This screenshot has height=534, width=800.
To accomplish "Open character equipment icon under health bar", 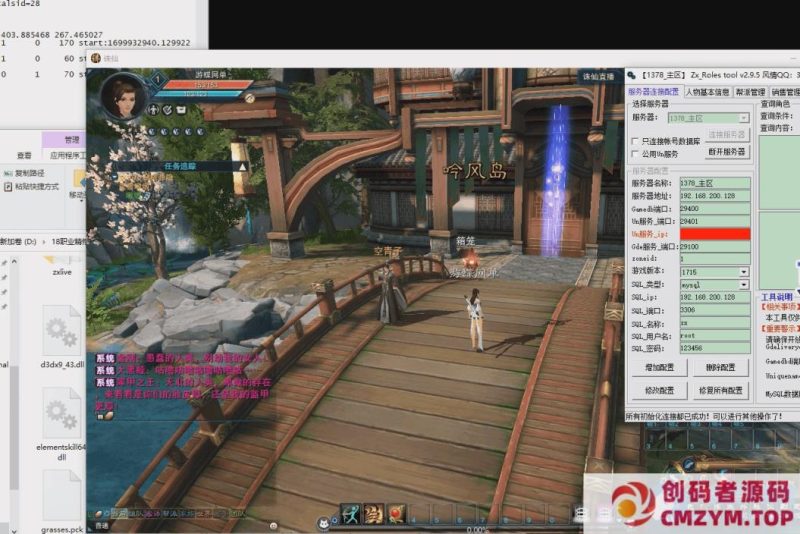I will pos(153,110).
